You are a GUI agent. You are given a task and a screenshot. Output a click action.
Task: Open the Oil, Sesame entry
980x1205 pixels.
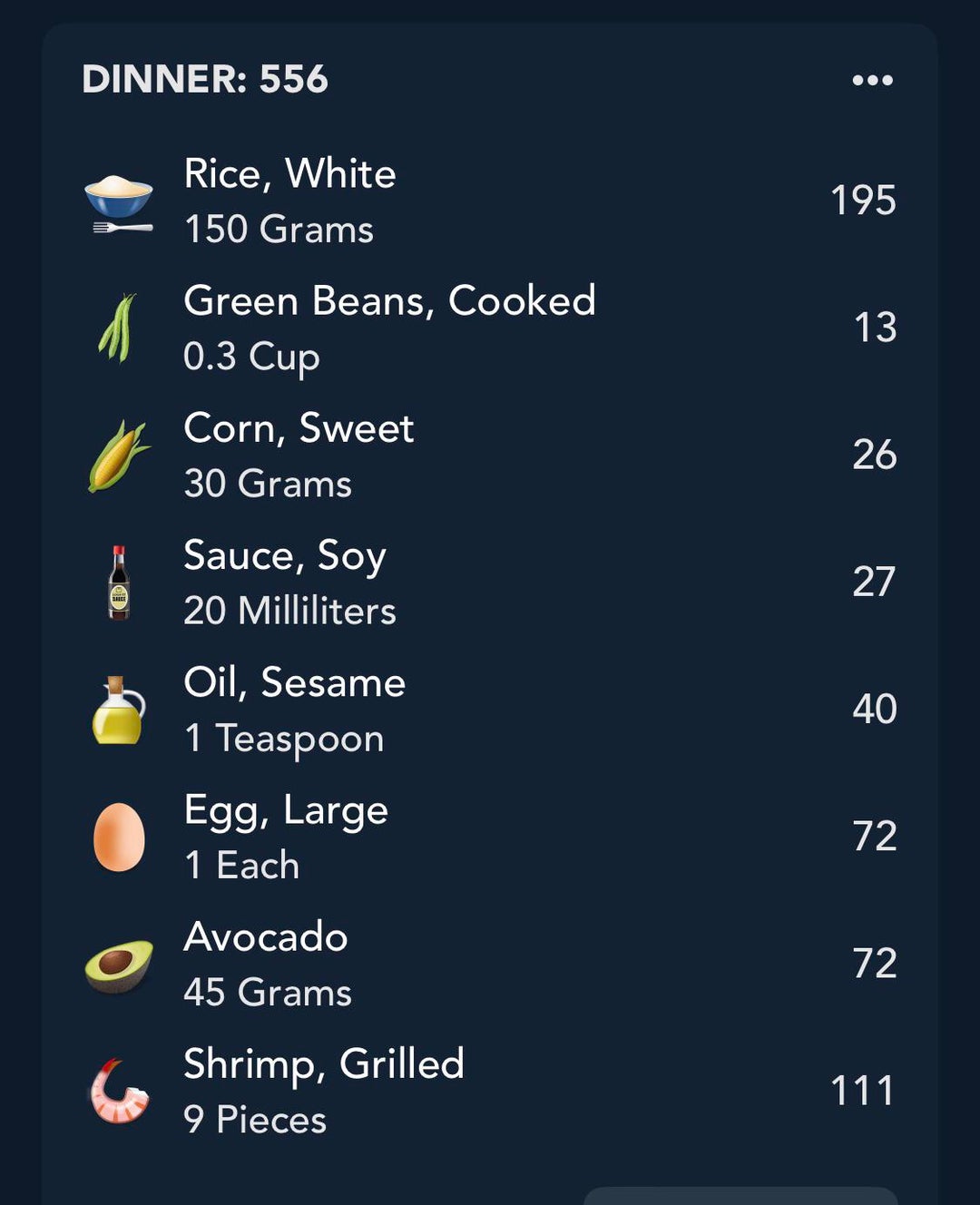(x=294, y=682)
